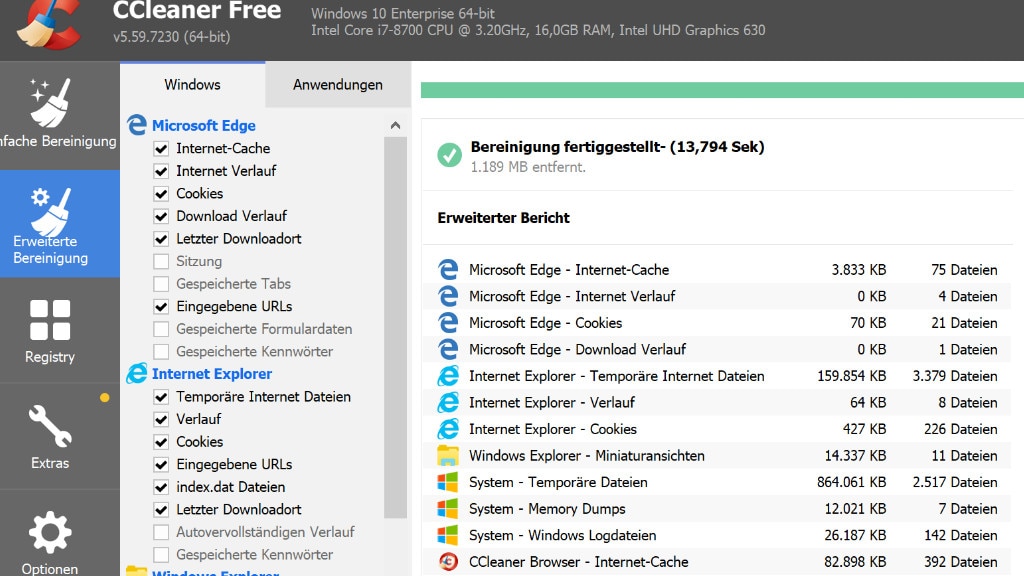
Task: Collapse the Internet Explorer section heading
Action: pyautogui.click(x=210, y=373)
